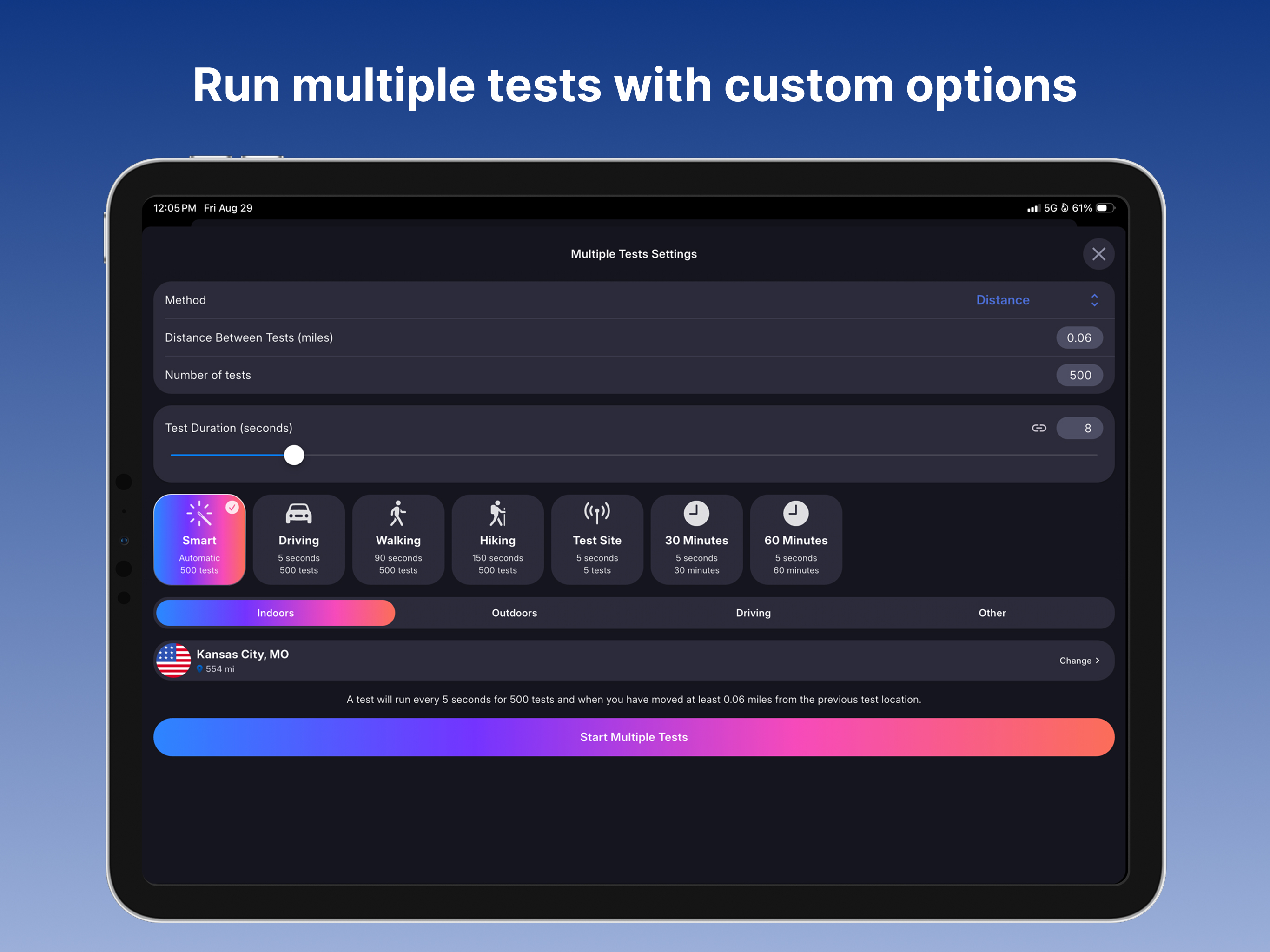The image size is (1270, 952).
Task: Pick the 60 Minutes preset card
Action: [x=796, y=539]
